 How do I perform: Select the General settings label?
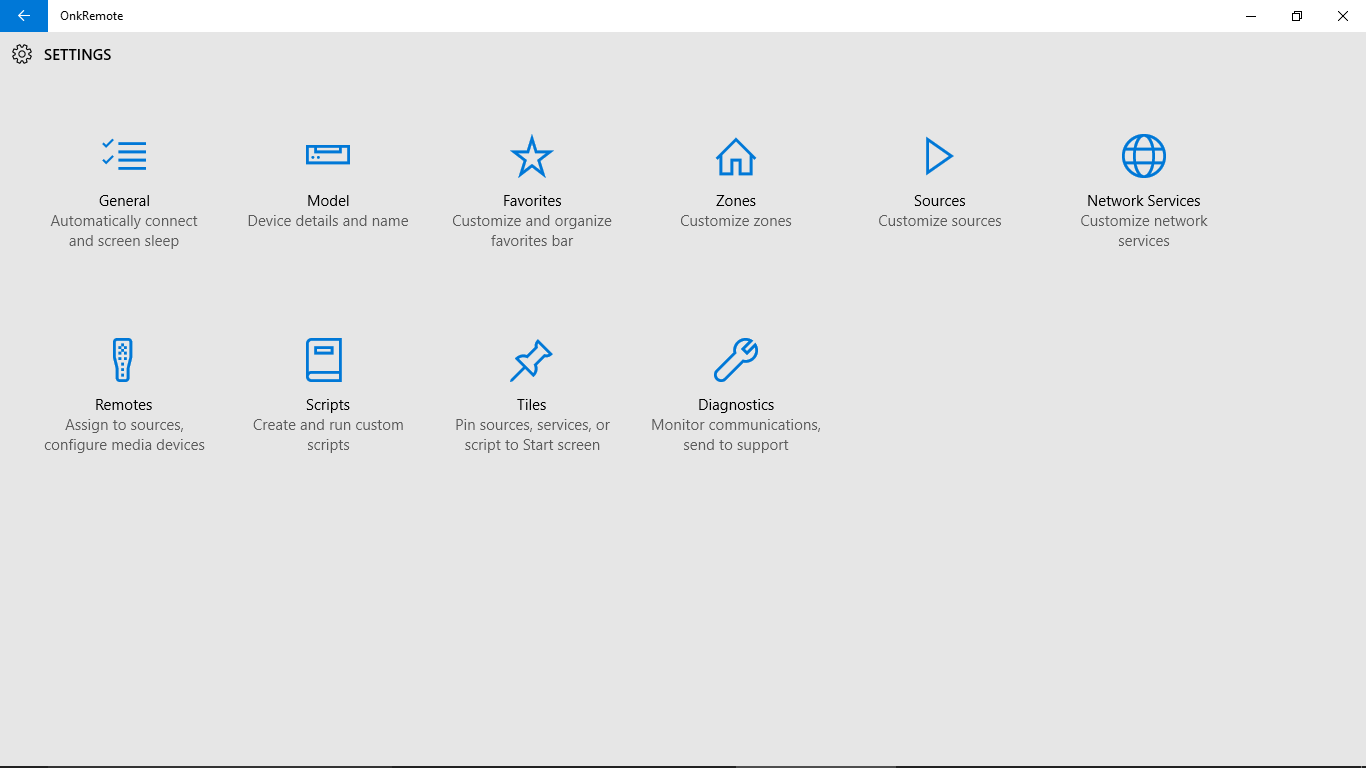coord(124,201)
